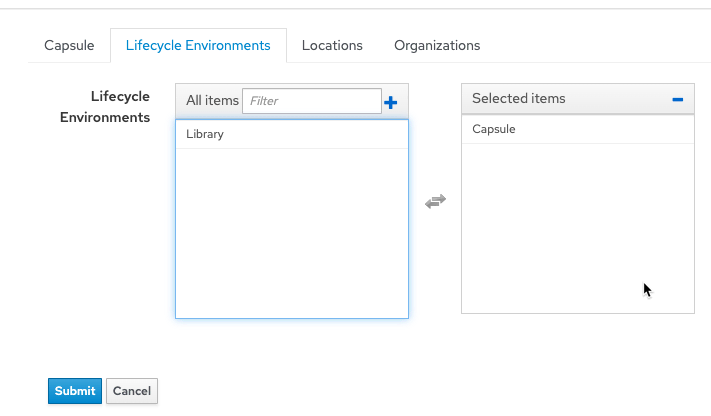
Task: Switch to the Capsule tab
Action: tap(69, 45)
